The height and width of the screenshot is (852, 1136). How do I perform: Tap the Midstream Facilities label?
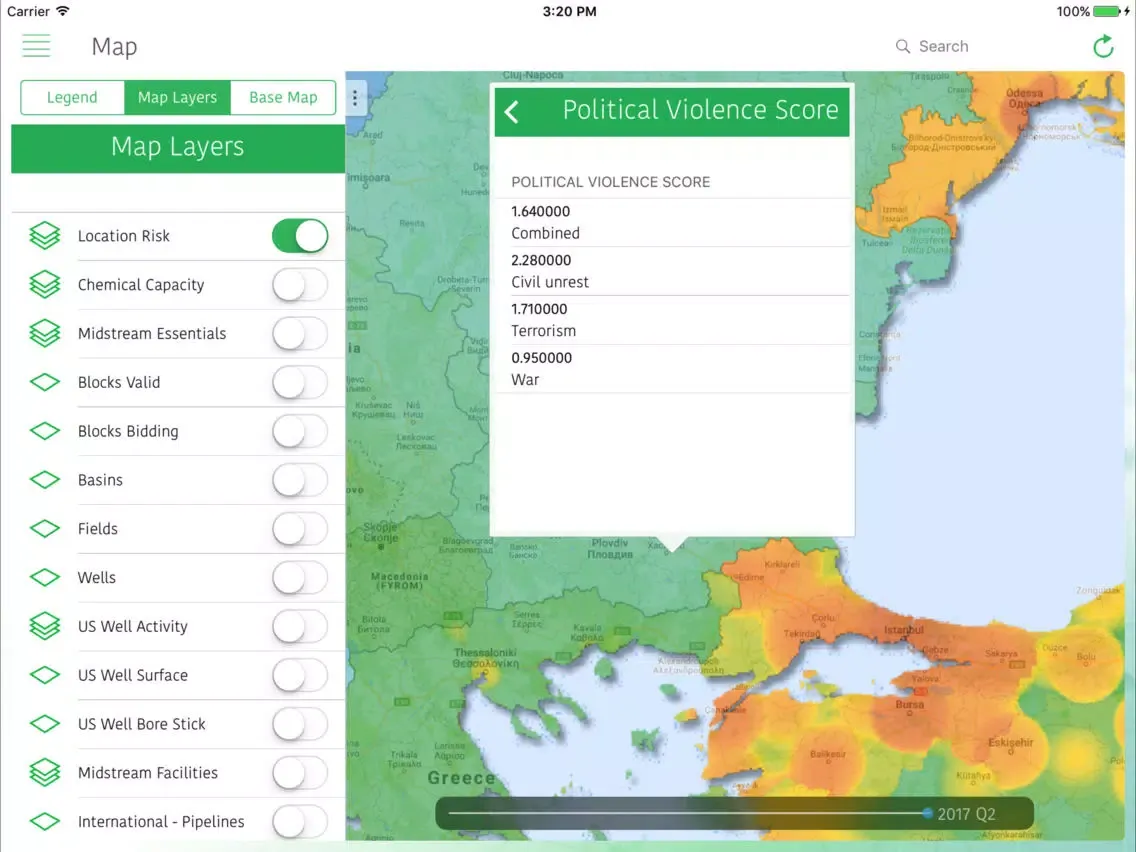148,773
